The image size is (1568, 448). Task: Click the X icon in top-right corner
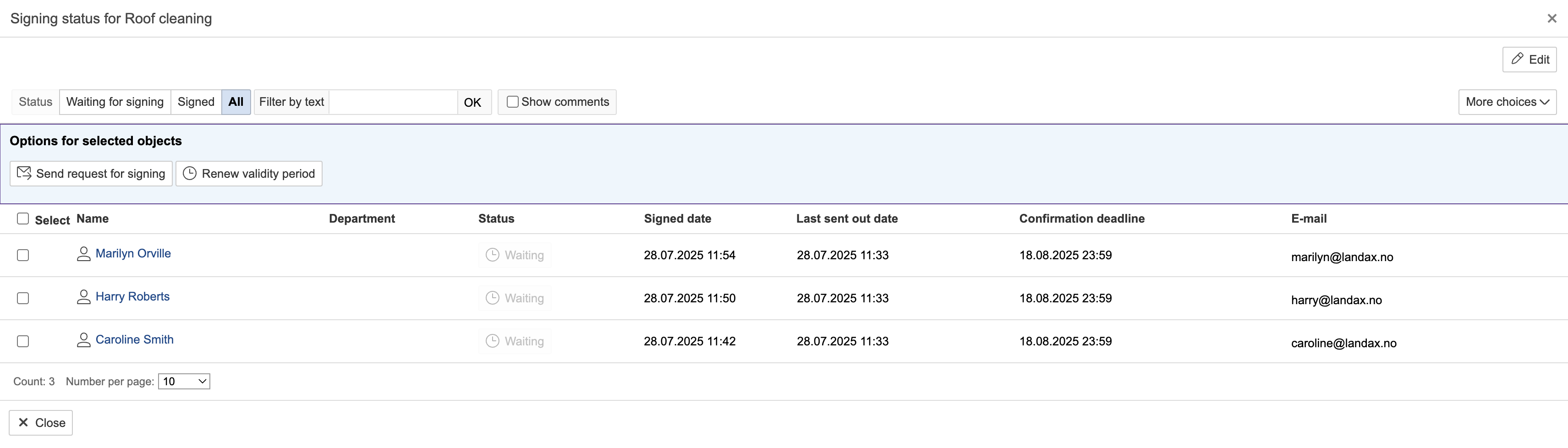1552,18
